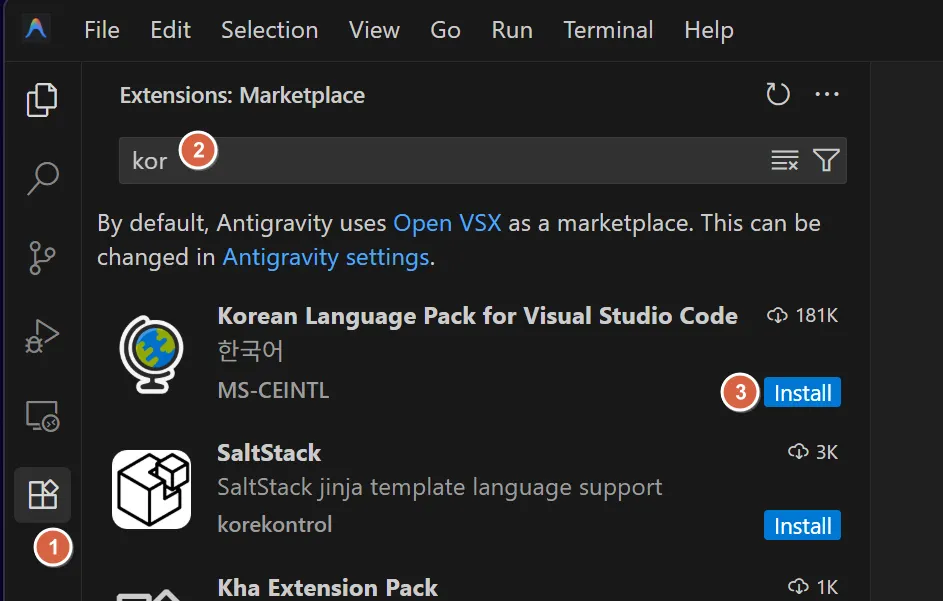Click the Korean Language Pack globe icon
The width and height of the screenshot is (943, 601).
152,354
